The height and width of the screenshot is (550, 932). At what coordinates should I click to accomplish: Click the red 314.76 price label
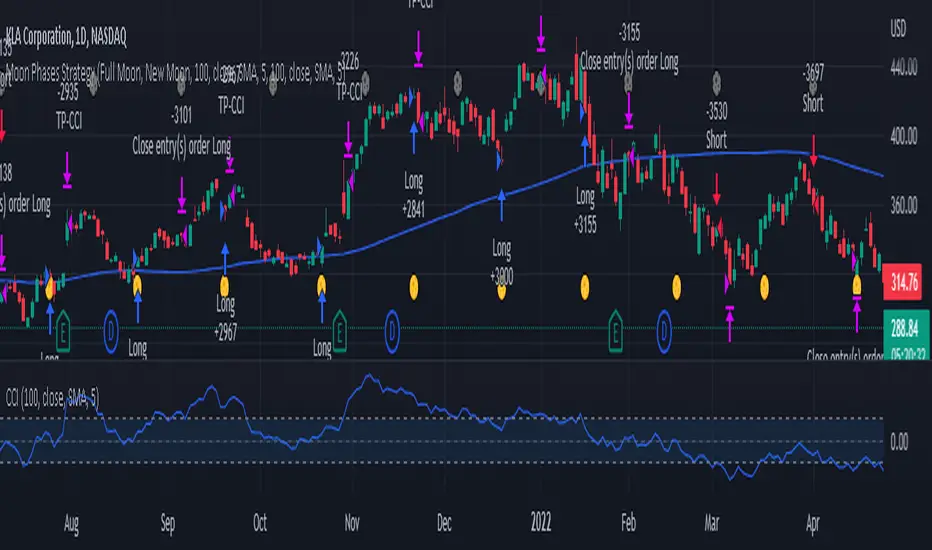[902, 282]
